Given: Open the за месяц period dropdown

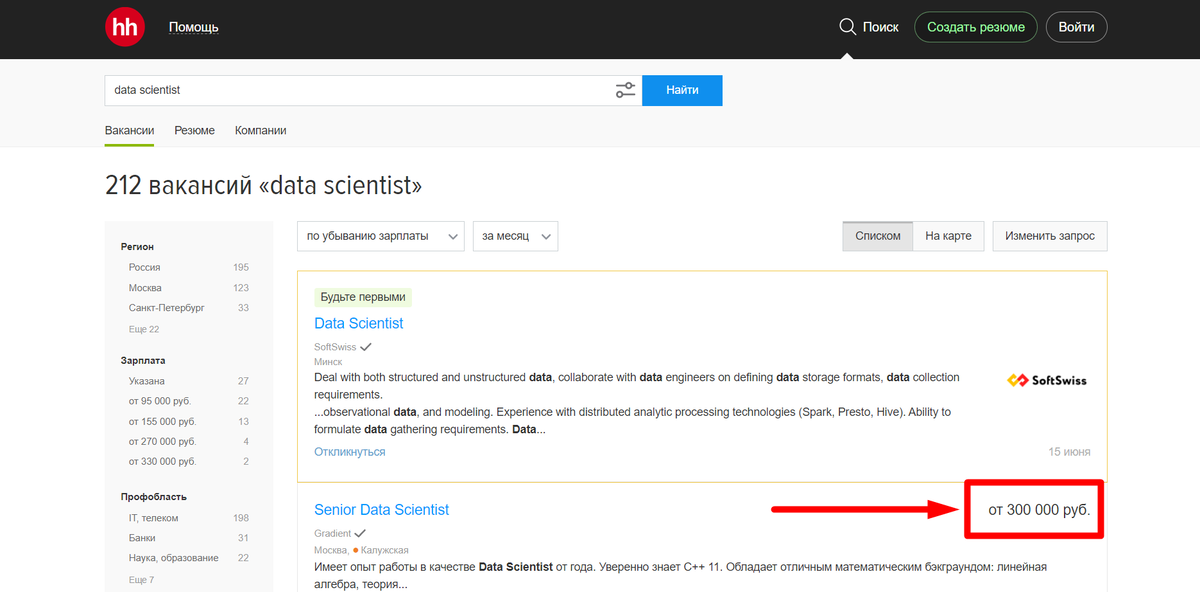Looking at the screenshot, I should [515, 236].
